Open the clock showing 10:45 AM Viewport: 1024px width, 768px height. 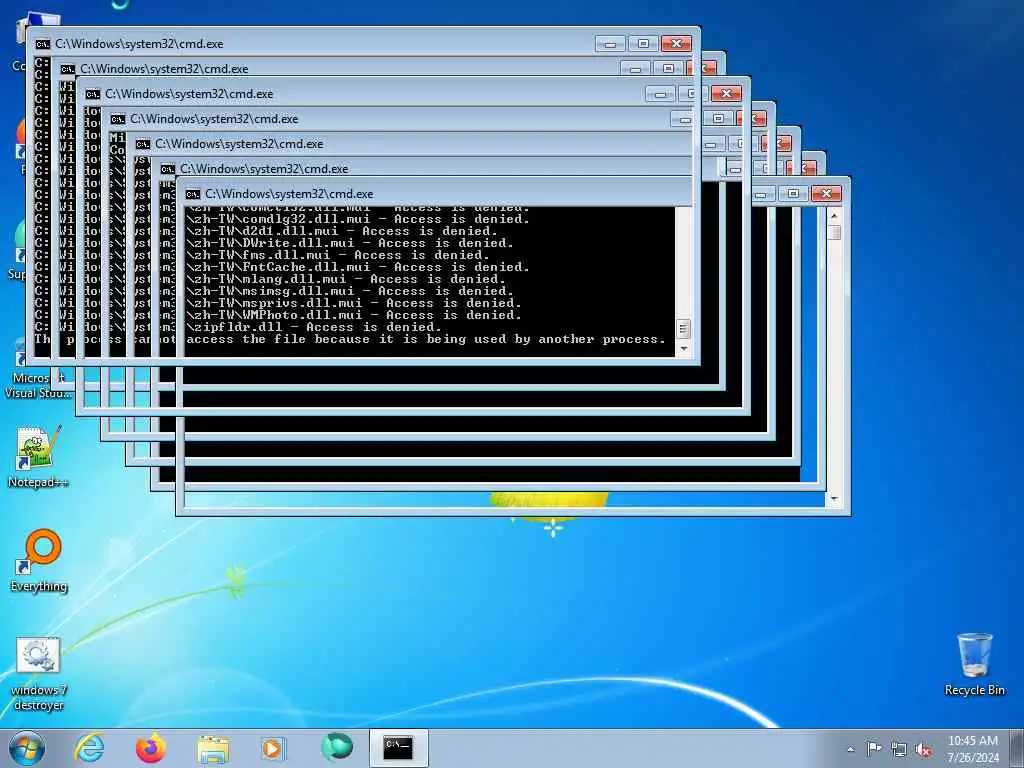973,748
